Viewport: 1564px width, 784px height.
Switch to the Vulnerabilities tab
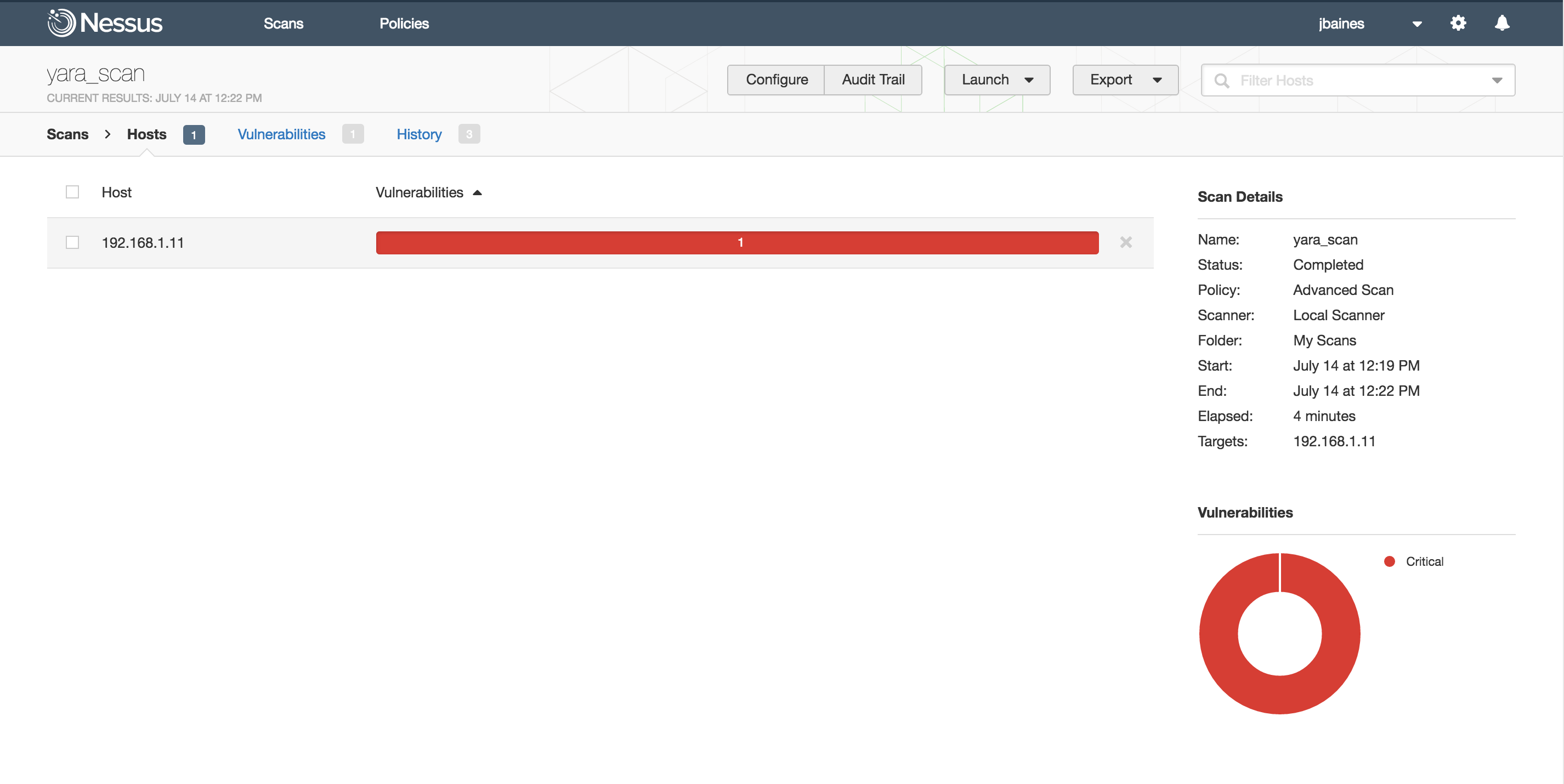(282, 134)
